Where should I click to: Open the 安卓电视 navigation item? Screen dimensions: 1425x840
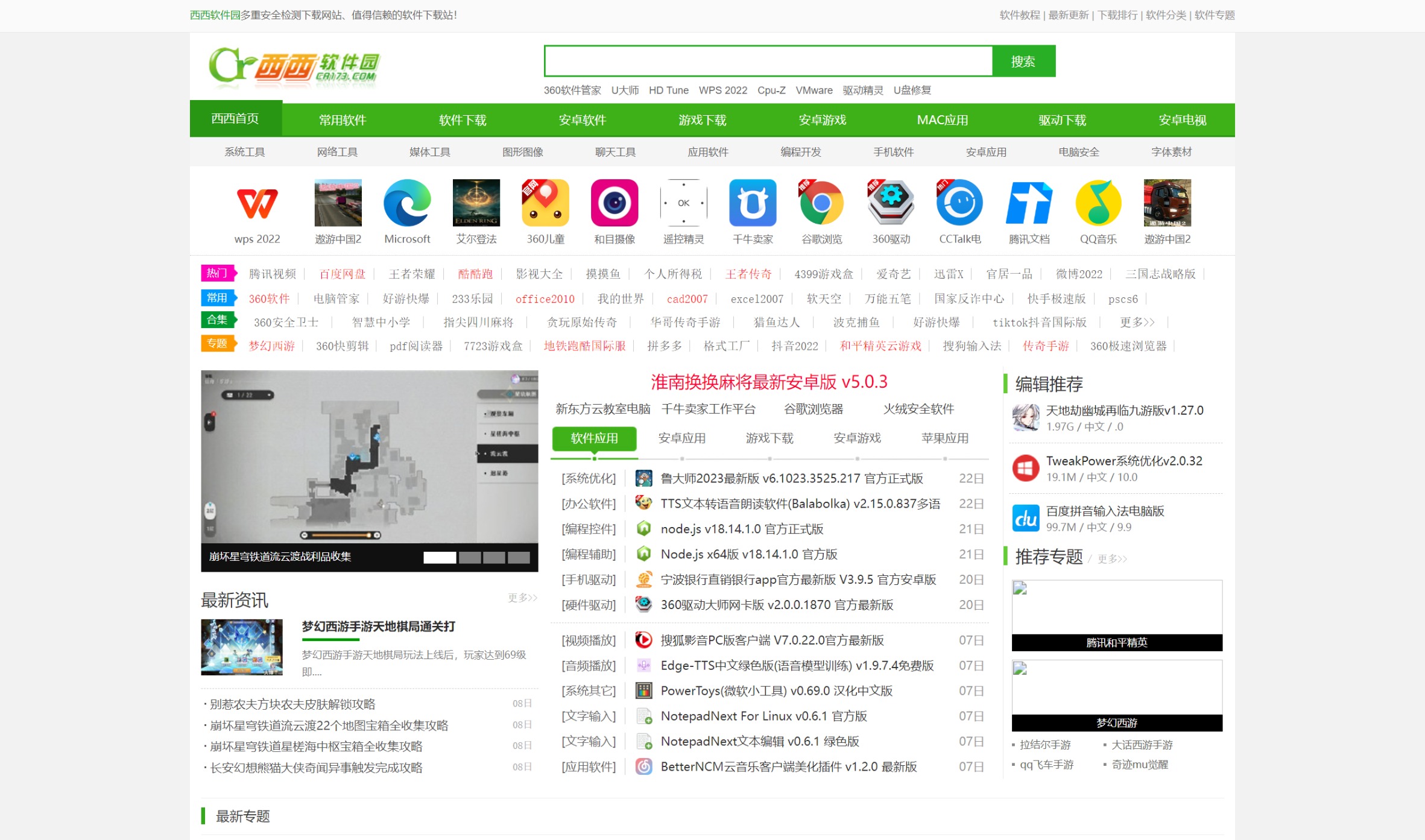click(1183, 120)
